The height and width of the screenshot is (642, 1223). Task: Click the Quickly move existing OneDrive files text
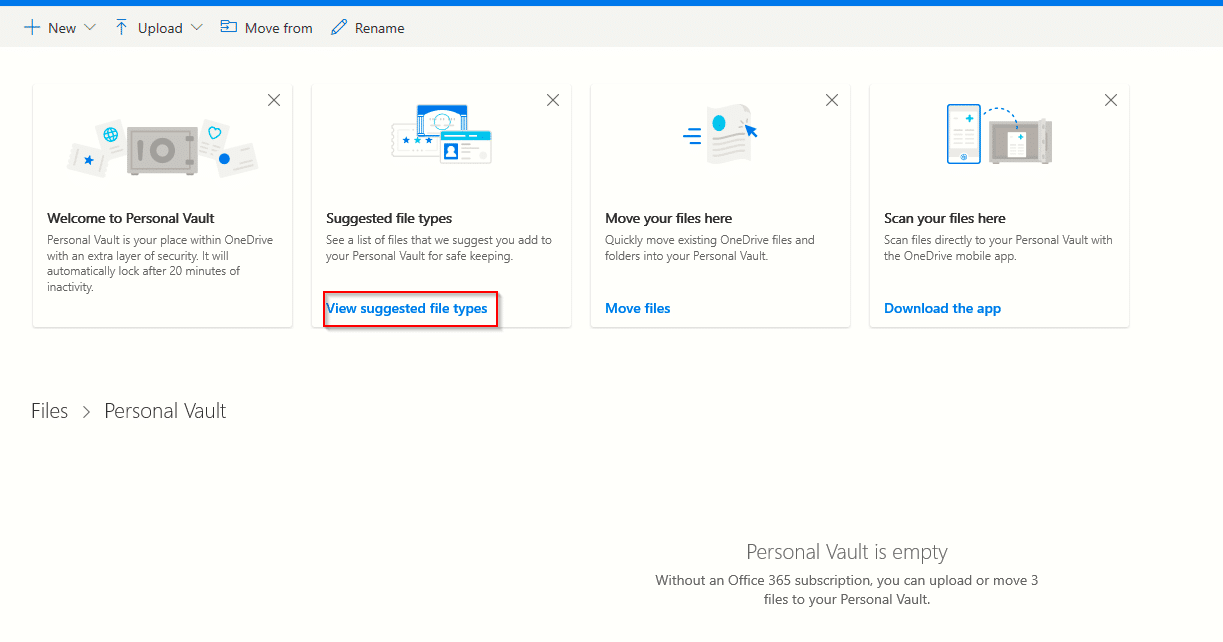(710, 248)
